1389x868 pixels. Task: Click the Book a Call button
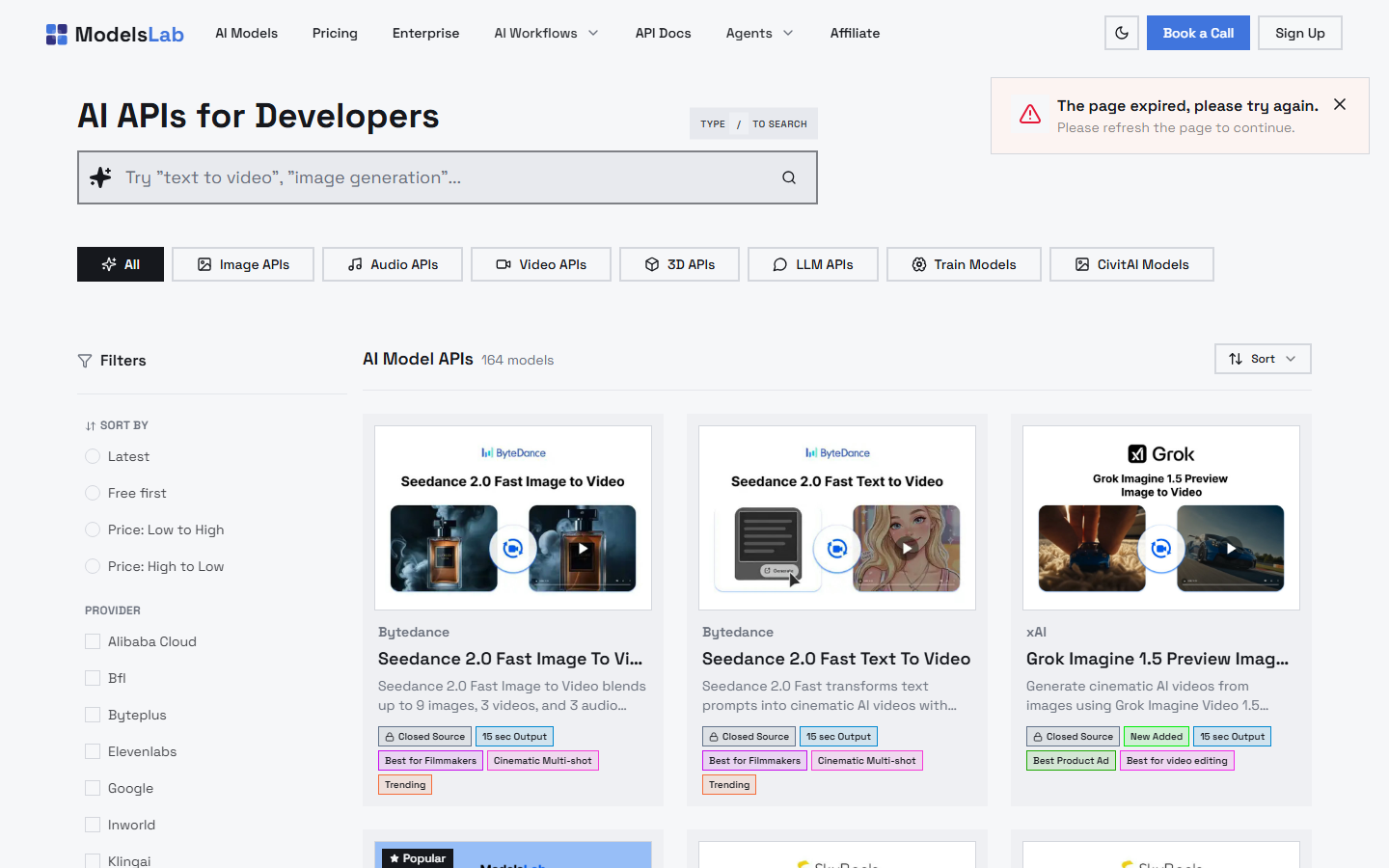(1198, 33)
